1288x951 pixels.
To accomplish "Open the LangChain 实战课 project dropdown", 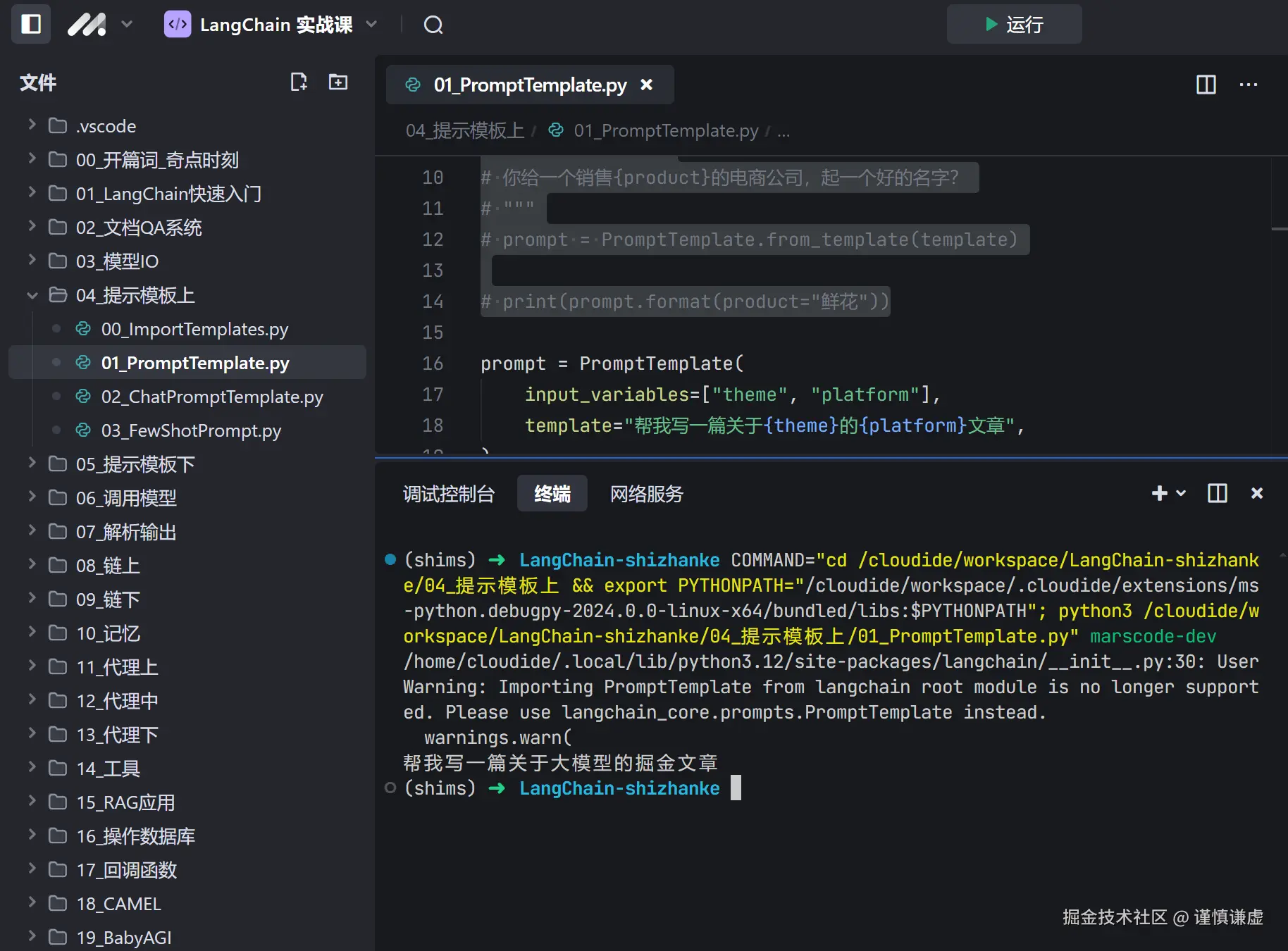I will (x=371, y=25).
